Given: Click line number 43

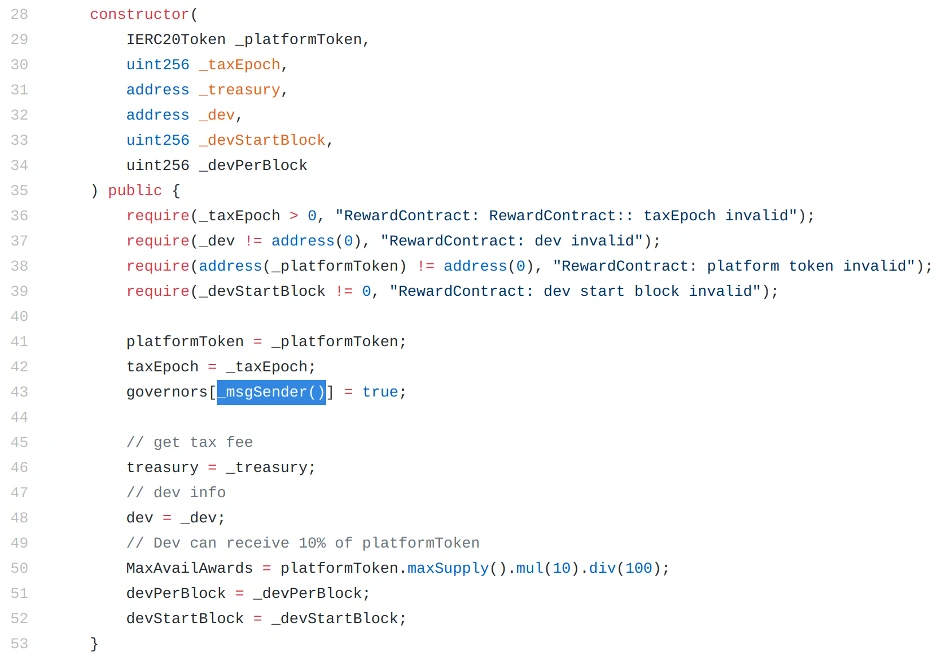Looking at the screenshot, I should [19, 391].
